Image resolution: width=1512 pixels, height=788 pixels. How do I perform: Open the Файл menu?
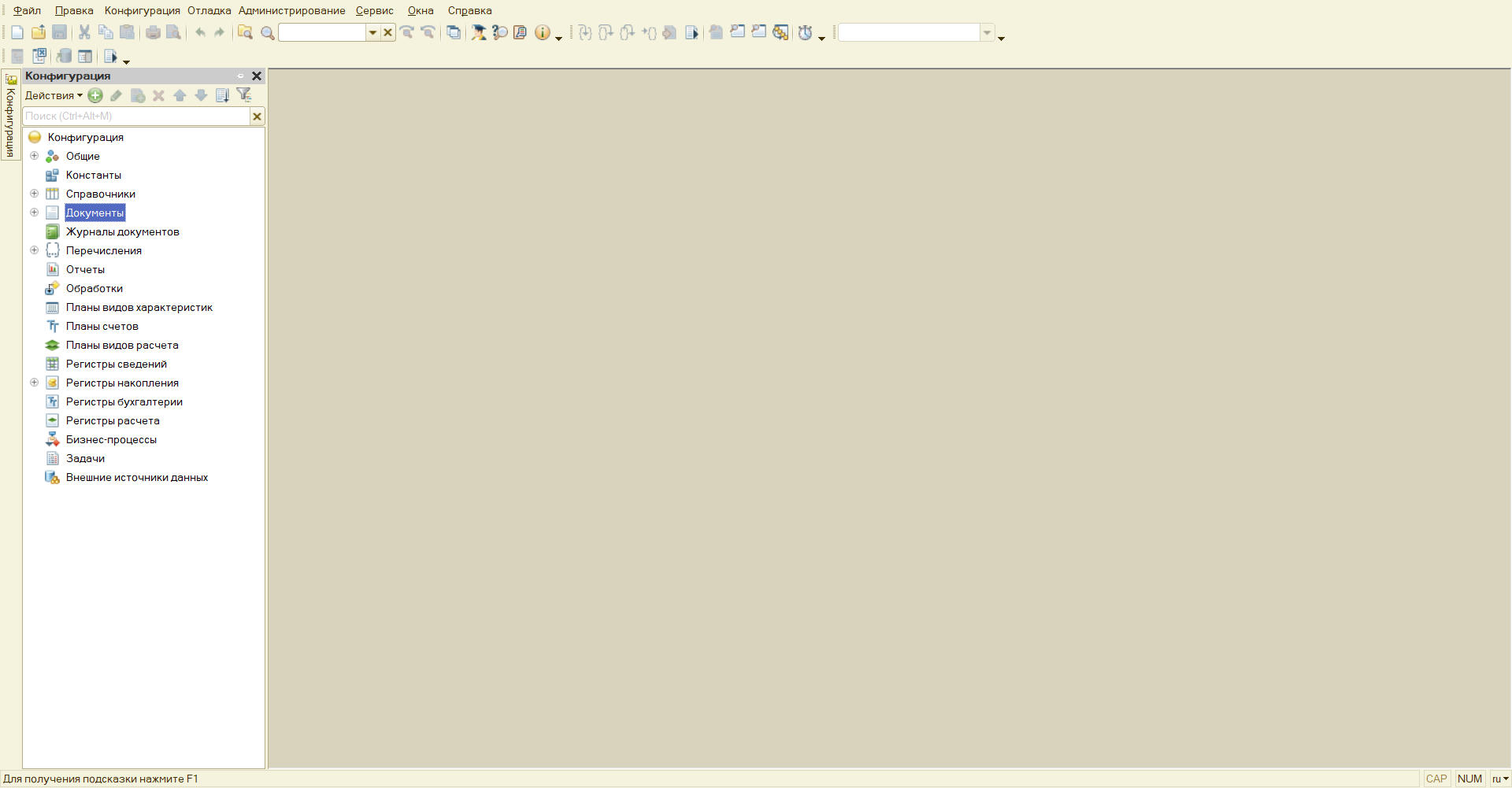click(27, 10)
